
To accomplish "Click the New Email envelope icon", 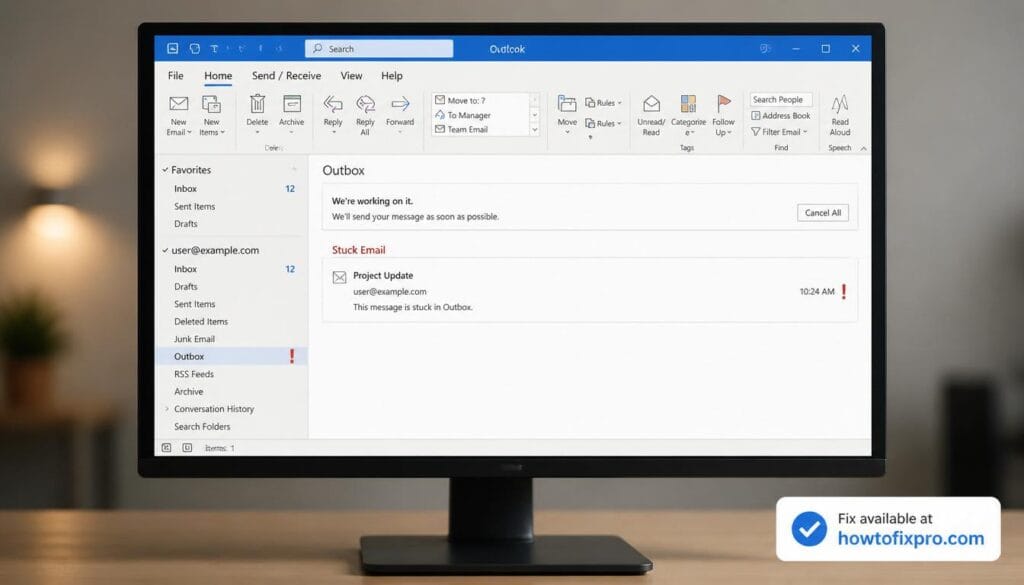I will tap(178, 104).
